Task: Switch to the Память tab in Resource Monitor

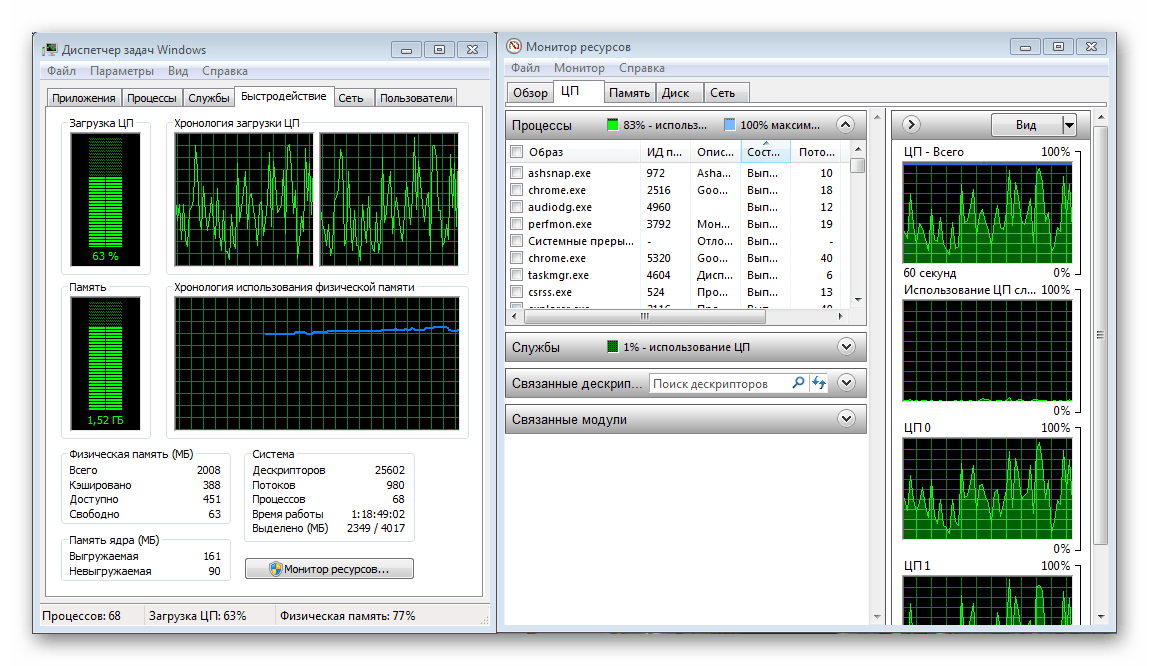Action: (x=629, y=93)
